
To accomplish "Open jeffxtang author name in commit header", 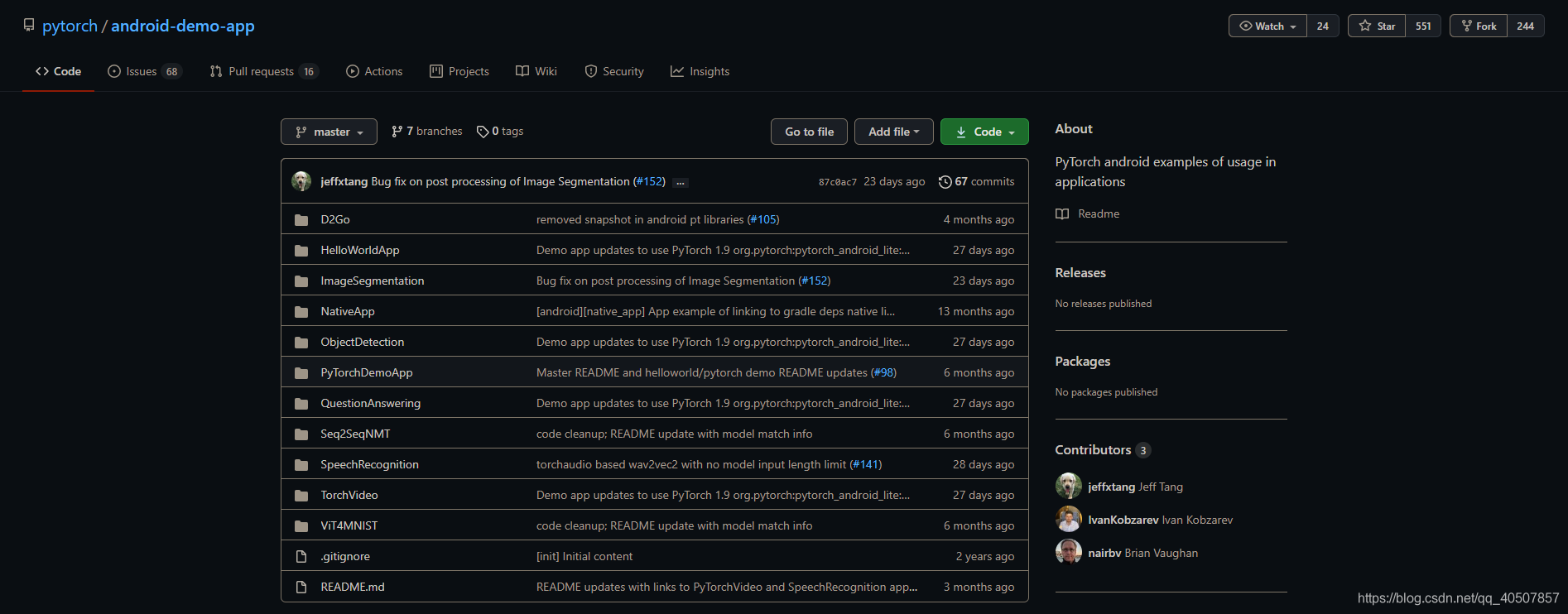I will coord(344,181).
